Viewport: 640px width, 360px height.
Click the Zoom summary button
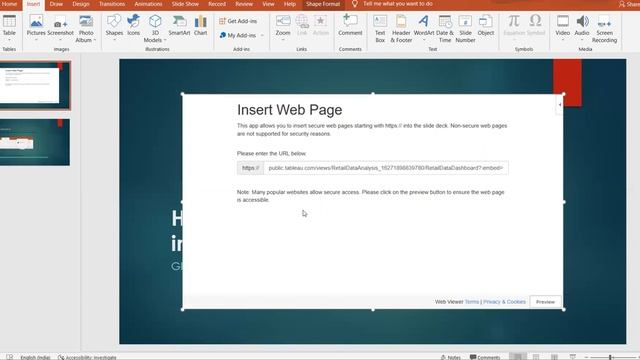point(283,28)
